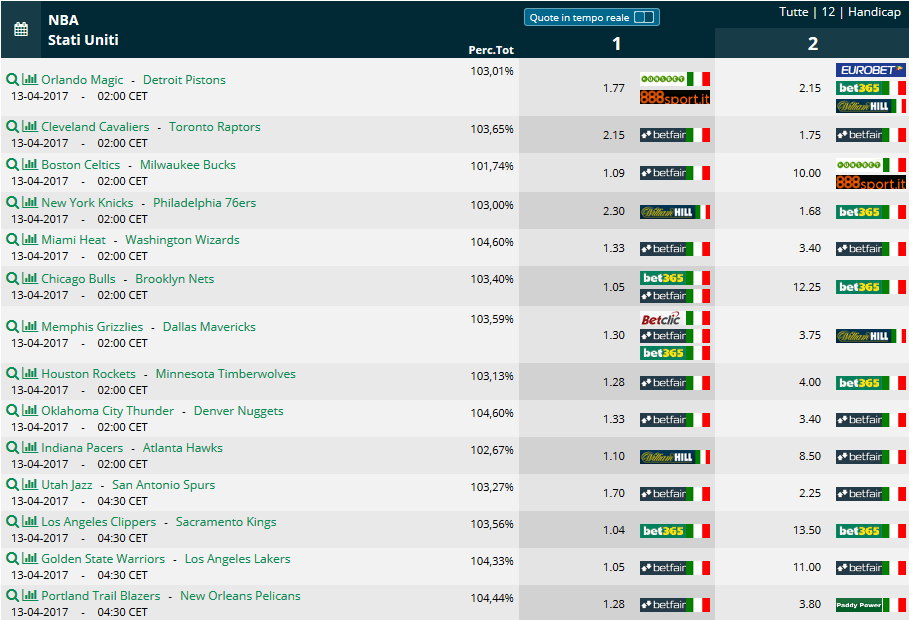Open stats chart icon for Chicago Bulls match
909x620 pixels.
pos(30,278)
